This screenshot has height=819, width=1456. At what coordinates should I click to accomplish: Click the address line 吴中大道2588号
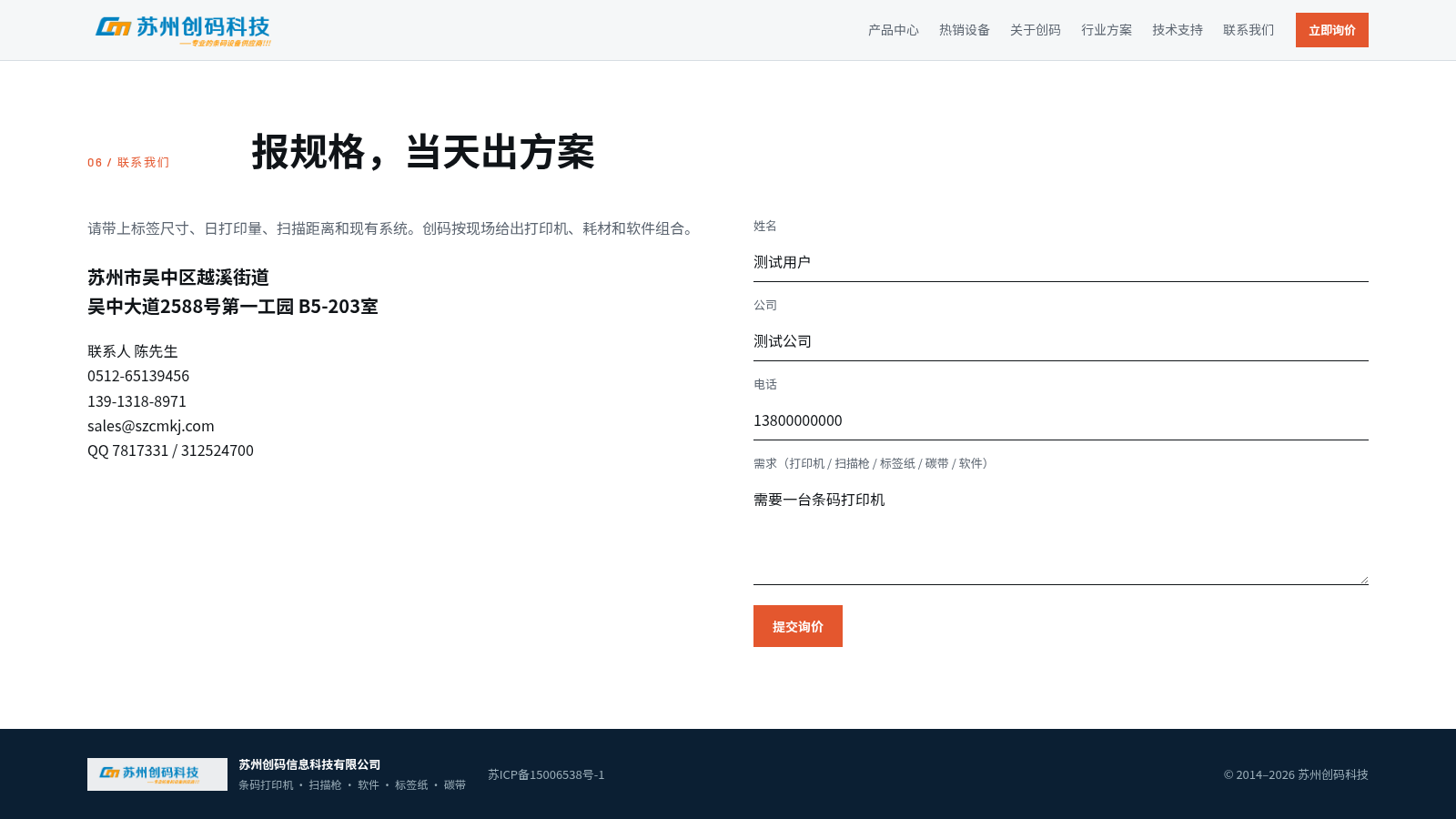tap(233, 307)
